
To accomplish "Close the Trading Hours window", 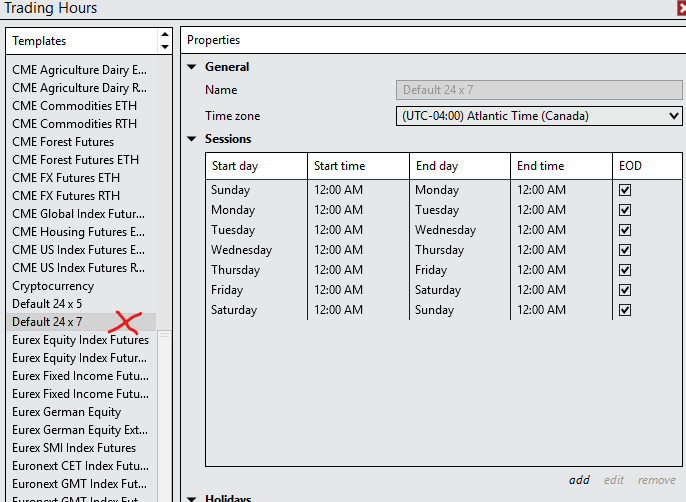I will (x=681, y=9).
